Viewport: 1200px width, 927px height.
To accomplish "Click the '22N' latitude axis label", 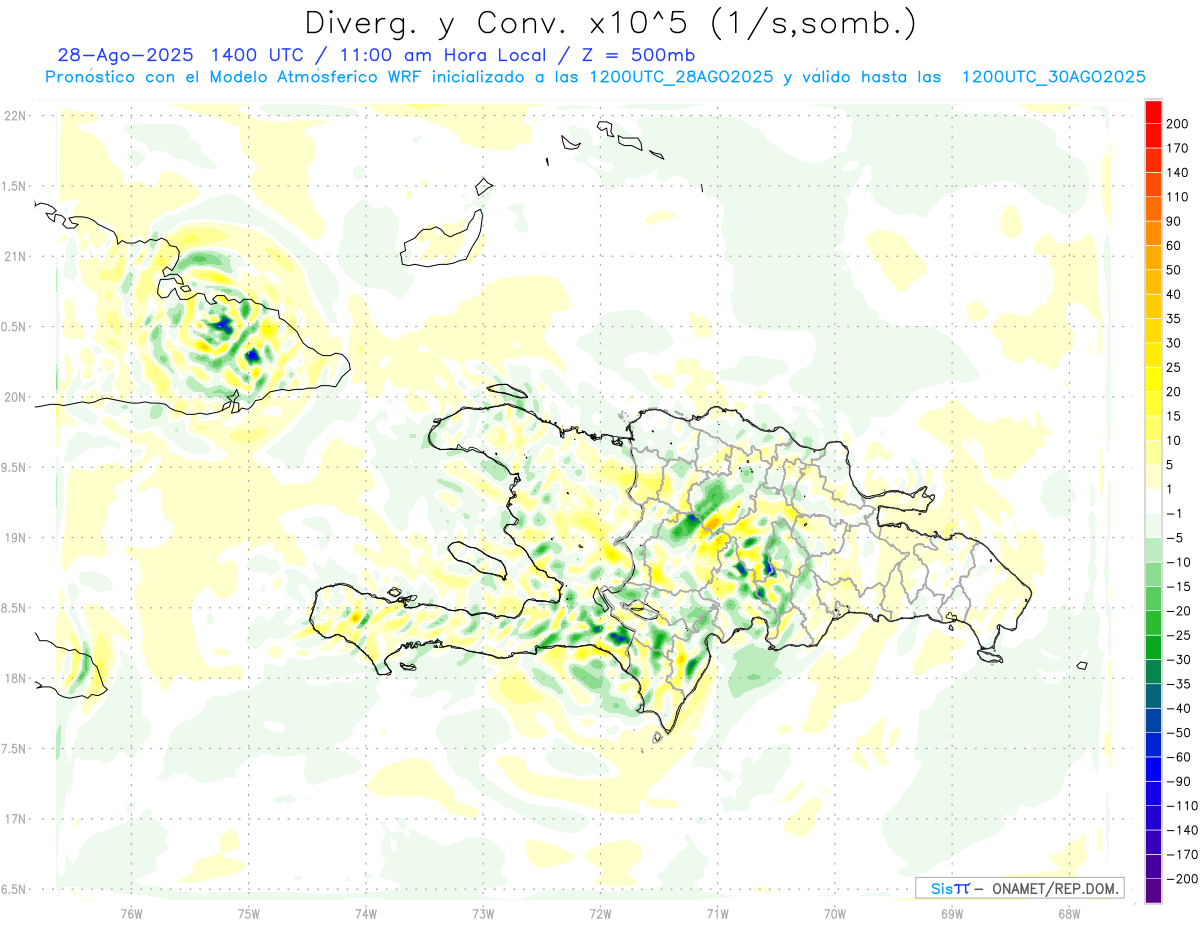I will point(14,116).
